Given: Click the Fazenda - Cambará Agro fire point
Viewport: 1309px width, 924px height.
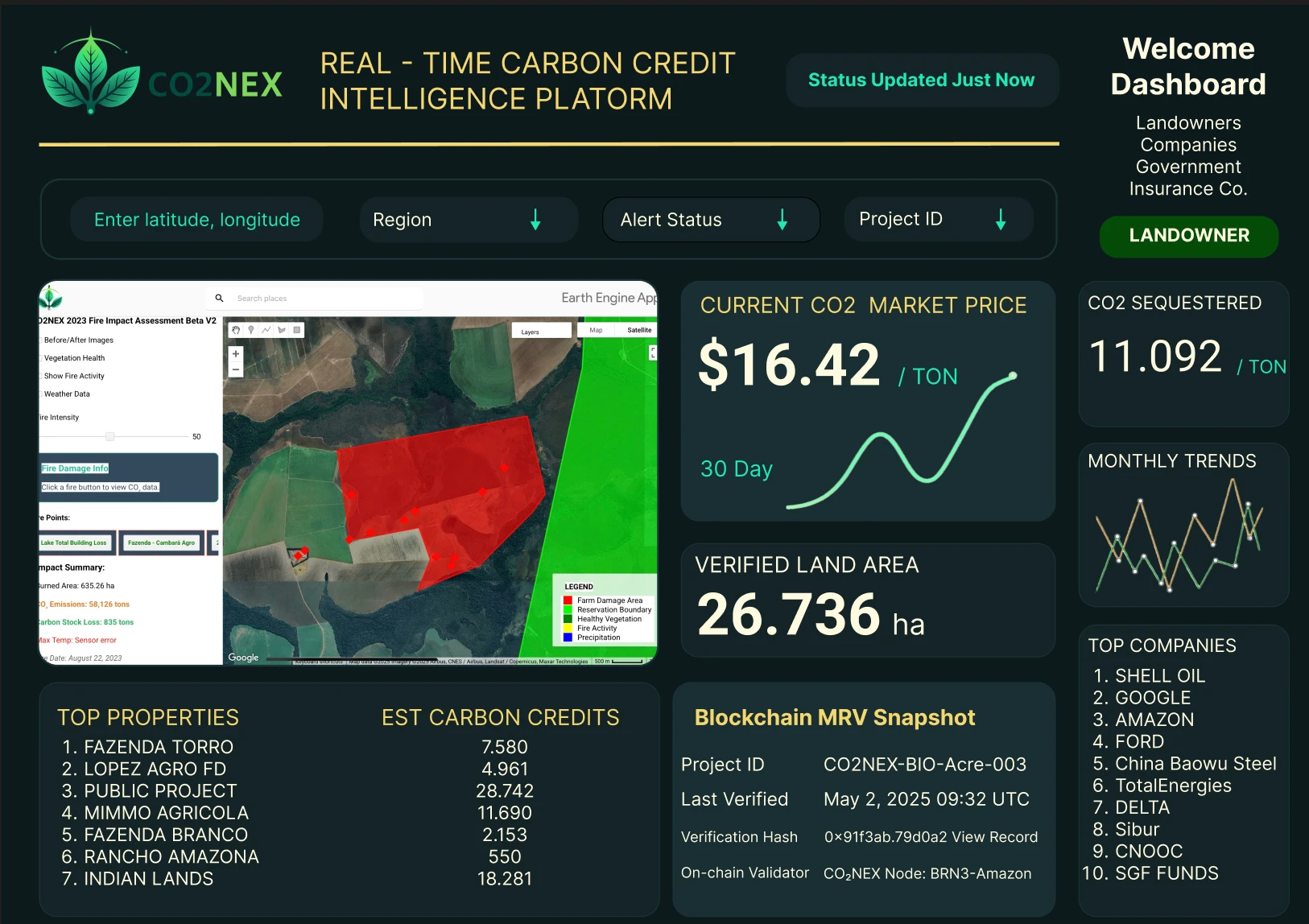Looking at the screenshot, I should (x=161, y=542).
